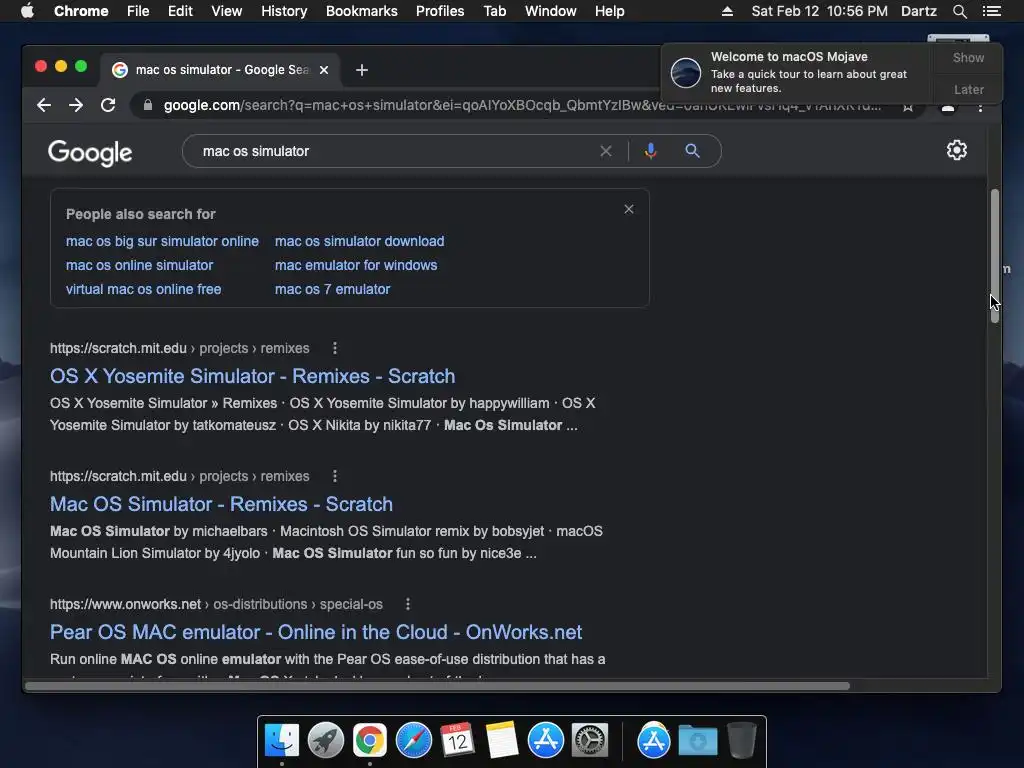Open App Store in the Dock
The height and width of the screenshot is (768, 1024).
click(x=546, y=741)
